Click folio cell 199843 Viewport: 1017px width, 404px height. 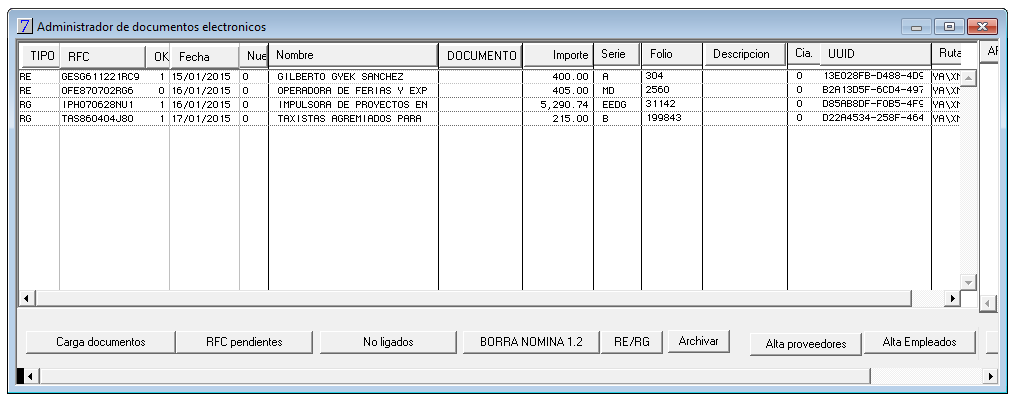(x=664, y=117)
